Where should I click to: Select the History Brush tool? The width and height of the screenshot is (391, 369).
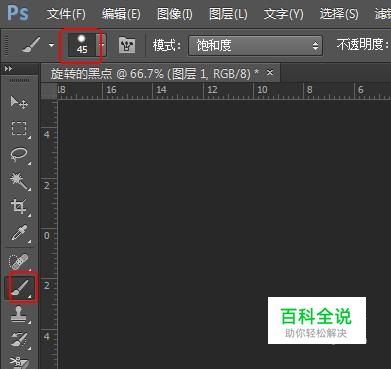[19, 340]
